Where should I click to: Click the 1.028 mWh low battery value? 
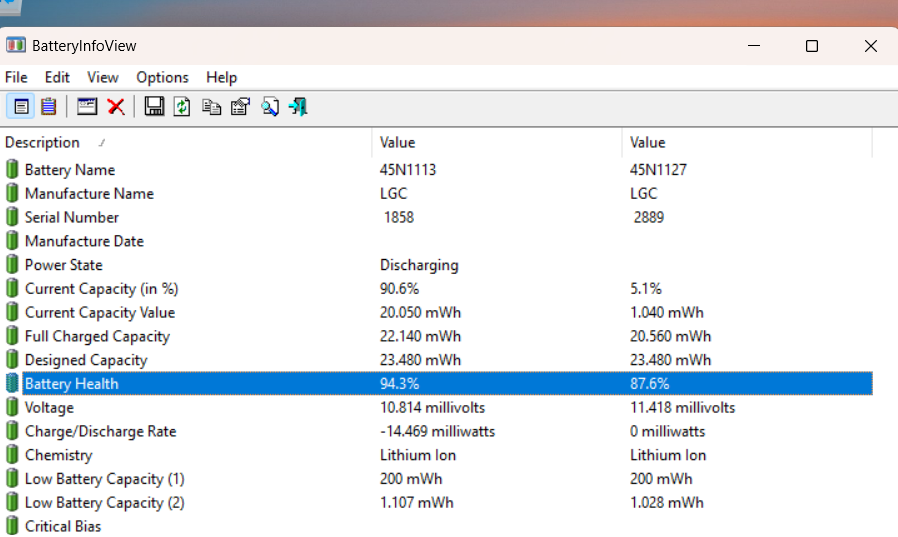[x=667, y=502]
